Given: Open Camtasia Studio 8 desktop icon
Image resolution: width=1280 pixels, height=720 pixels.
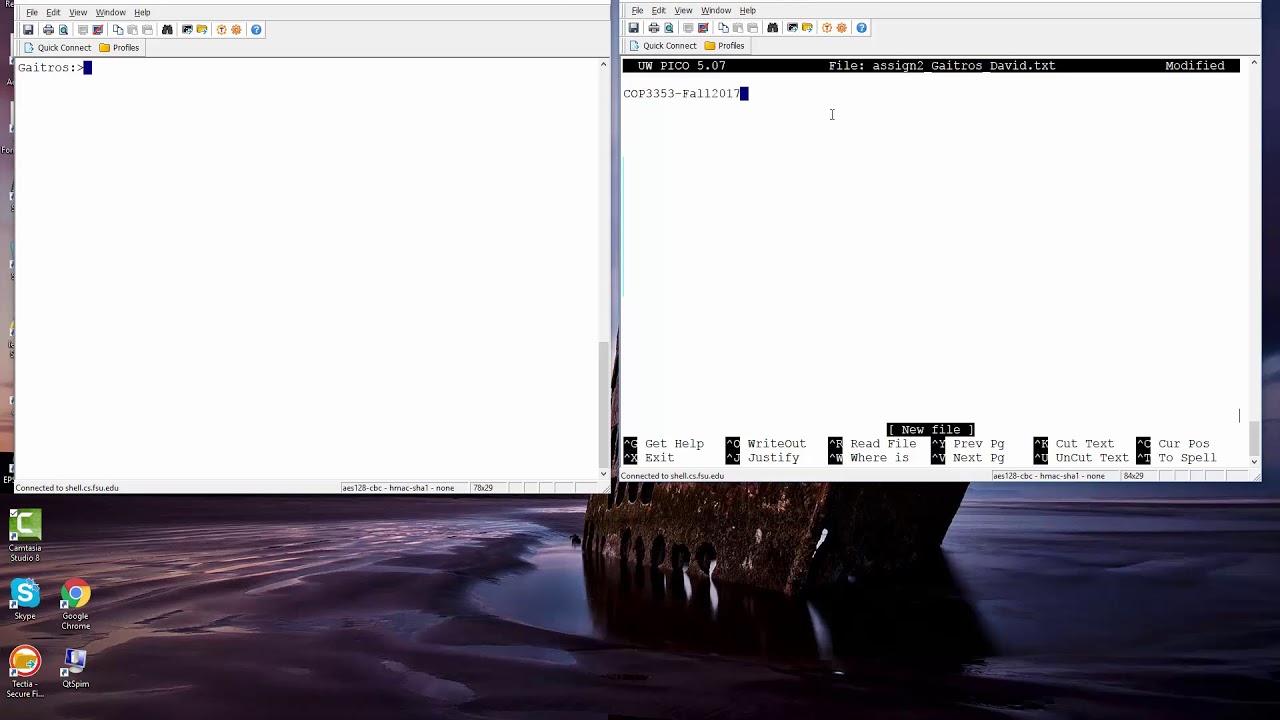Looking at the screenshot, I should point(25,536).
